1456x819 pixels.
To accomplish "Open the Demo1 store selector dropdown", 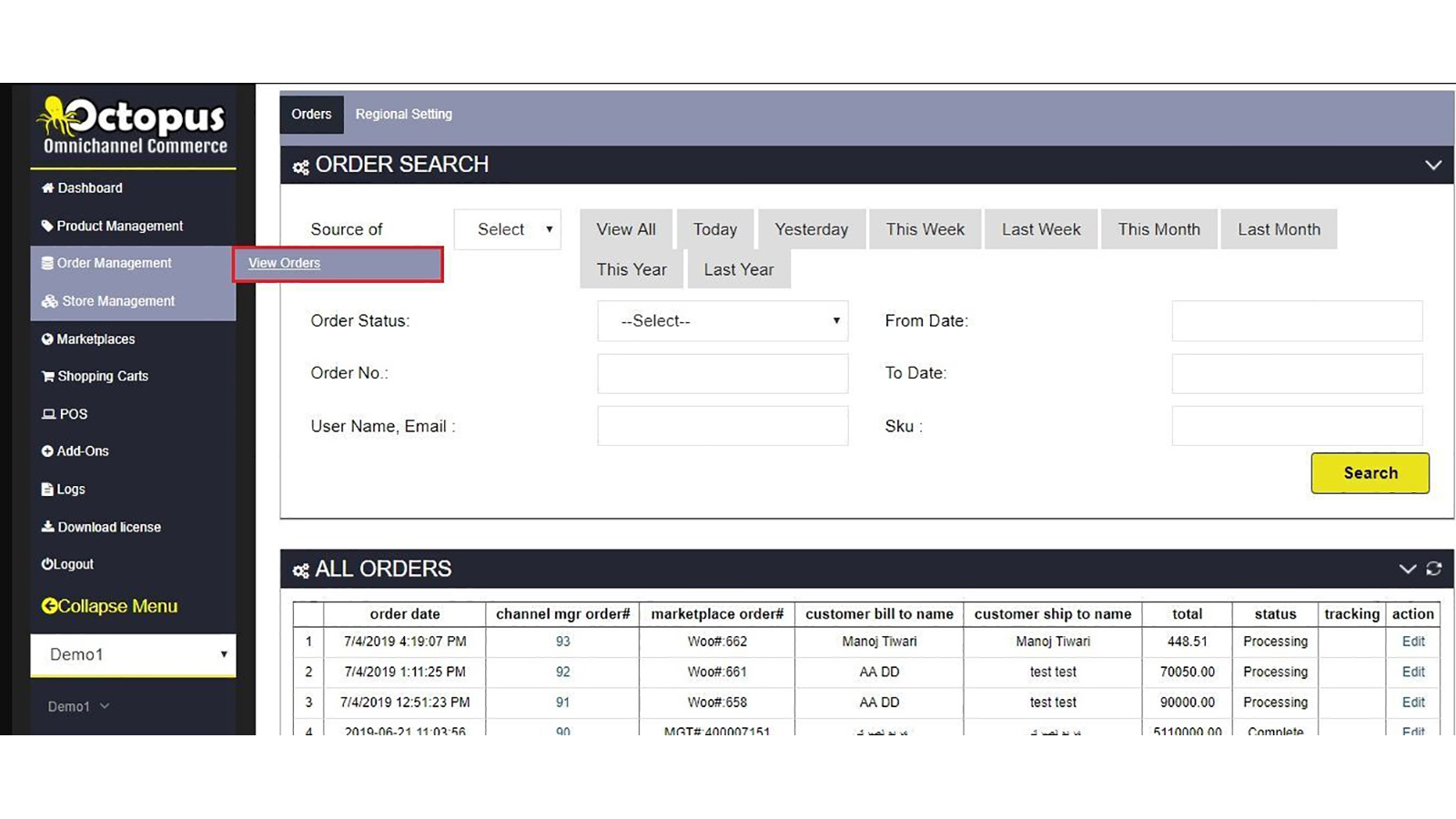I will tap(133, 655).
